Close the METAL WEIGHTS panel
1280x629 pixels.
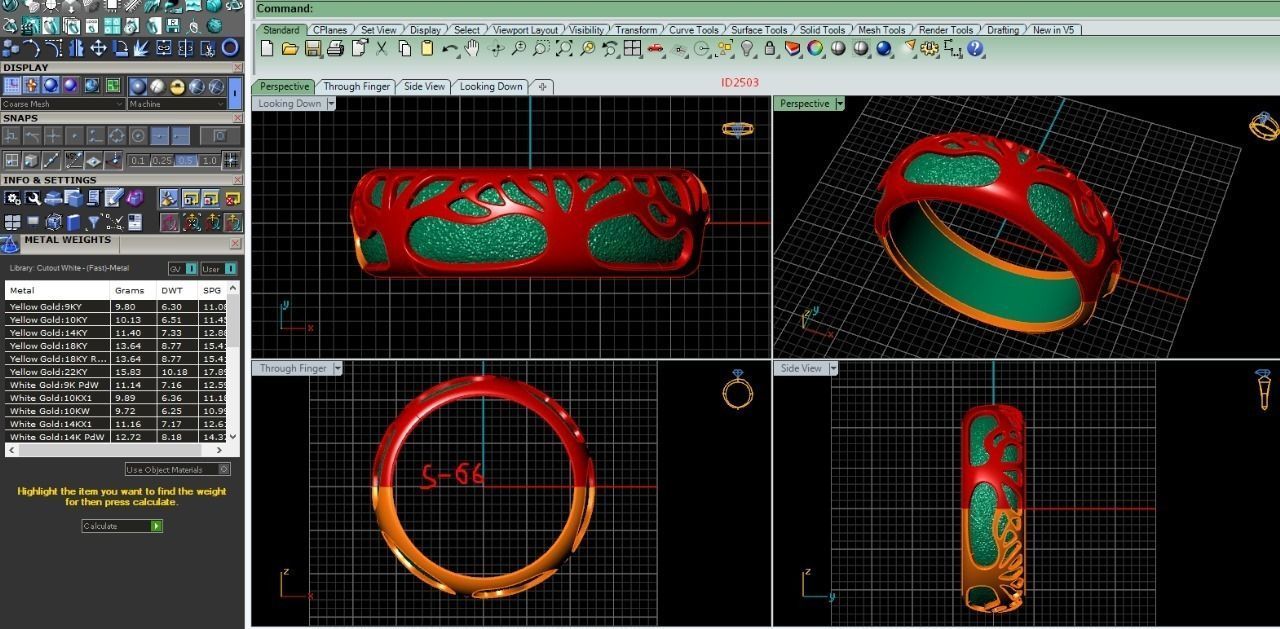coord(235,243)
